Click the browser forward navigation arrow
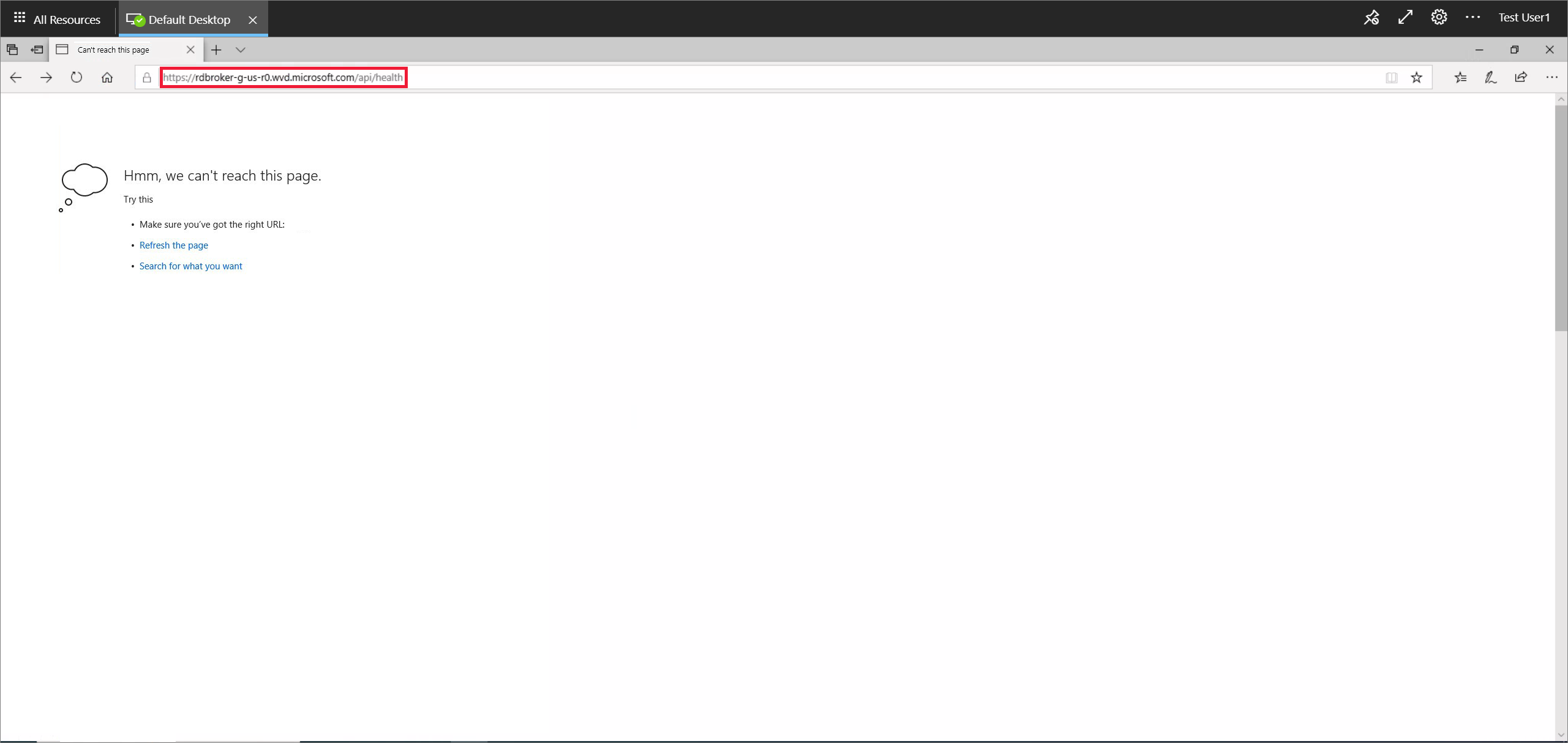 [46, 77]
